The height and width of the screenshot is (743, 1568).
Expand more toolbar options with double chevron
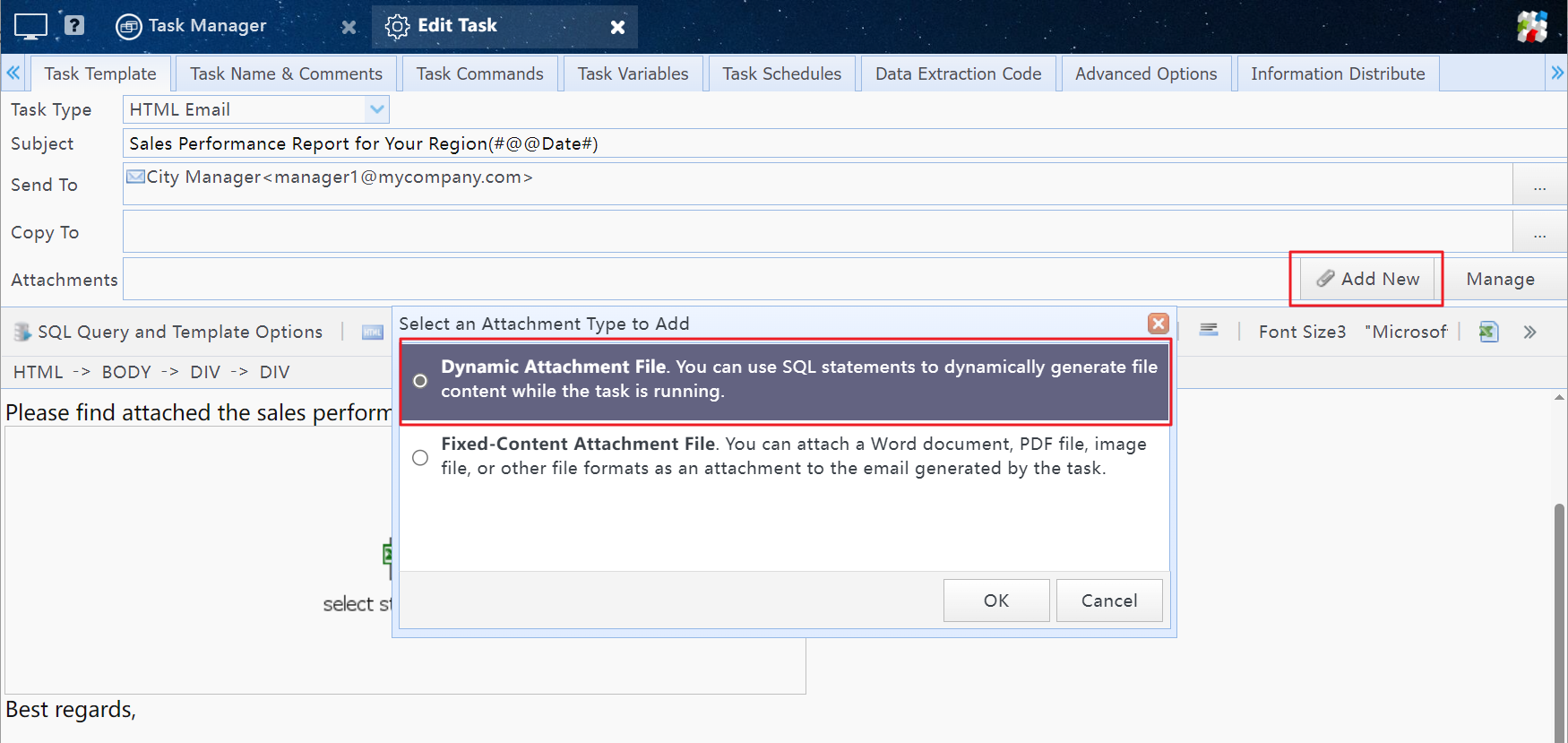(x=1529, y=332)
